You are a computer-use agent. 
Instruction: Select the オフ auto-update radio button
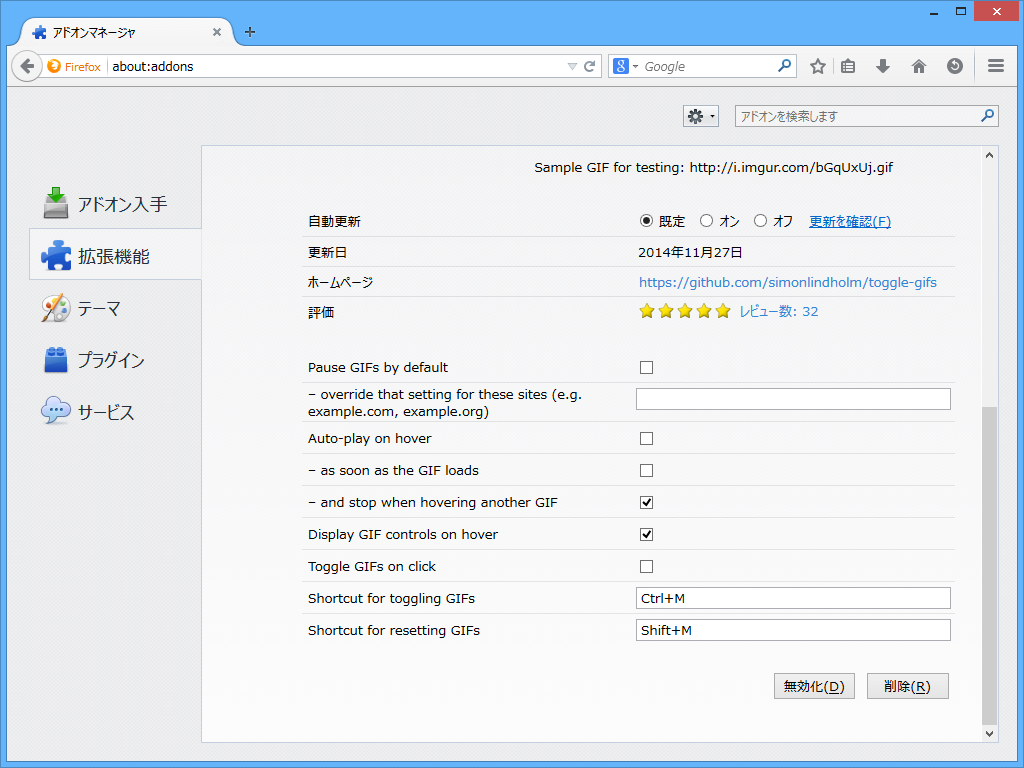759,221
